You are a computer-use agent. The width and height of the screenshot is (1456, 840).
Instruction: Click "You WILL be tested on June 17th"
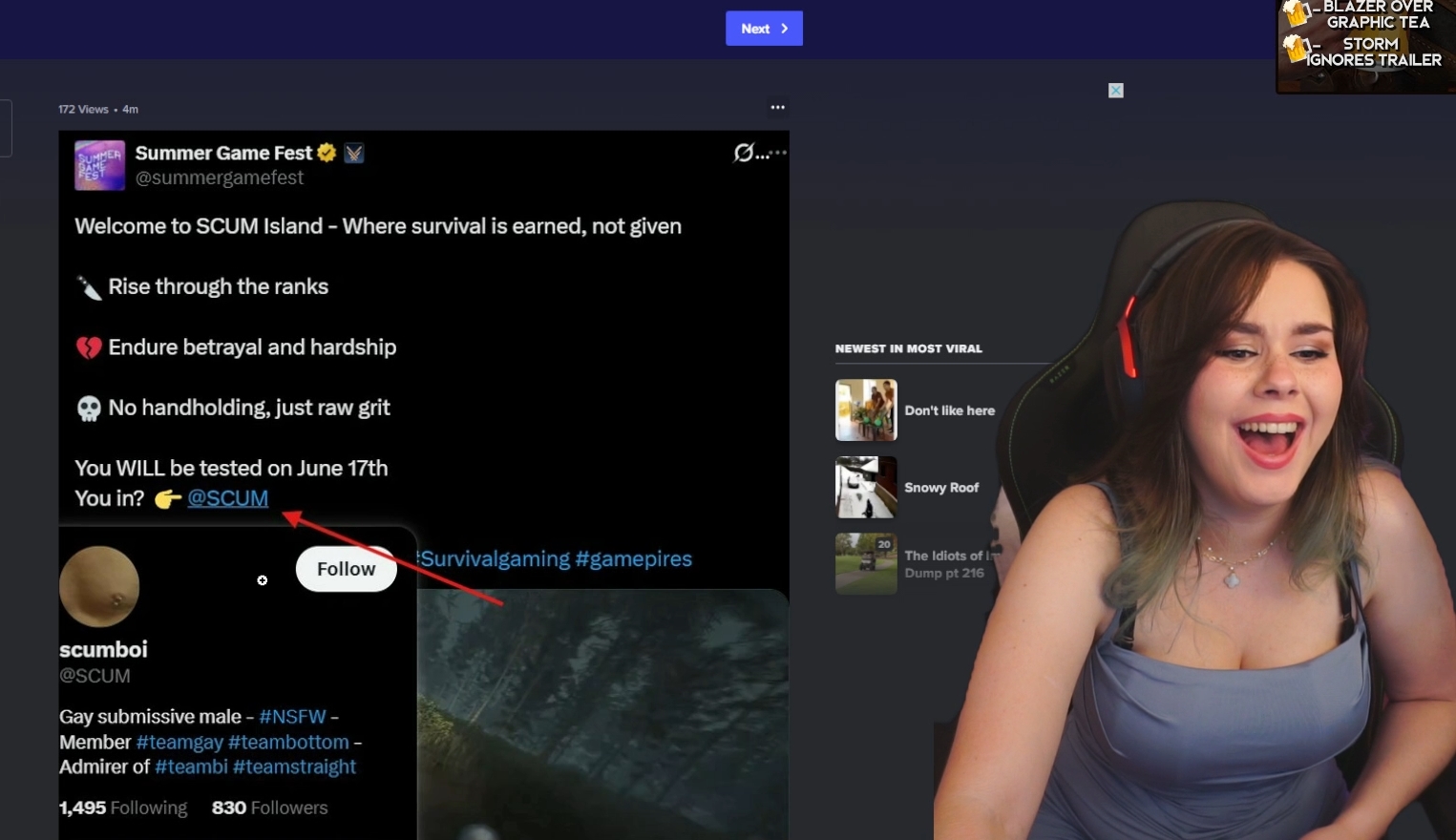231,469
